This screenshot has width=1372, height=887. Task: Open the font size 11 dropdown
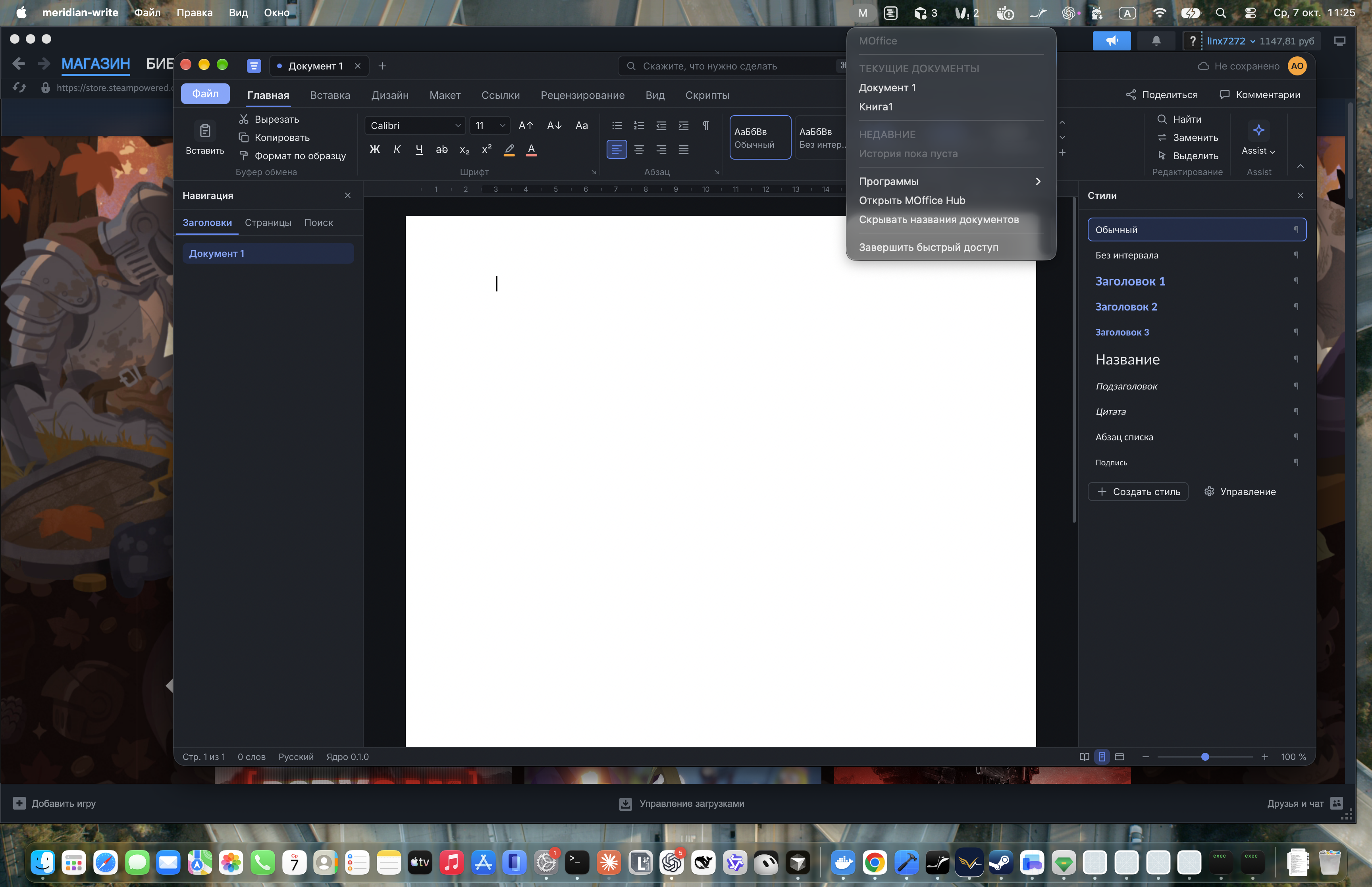490,125
